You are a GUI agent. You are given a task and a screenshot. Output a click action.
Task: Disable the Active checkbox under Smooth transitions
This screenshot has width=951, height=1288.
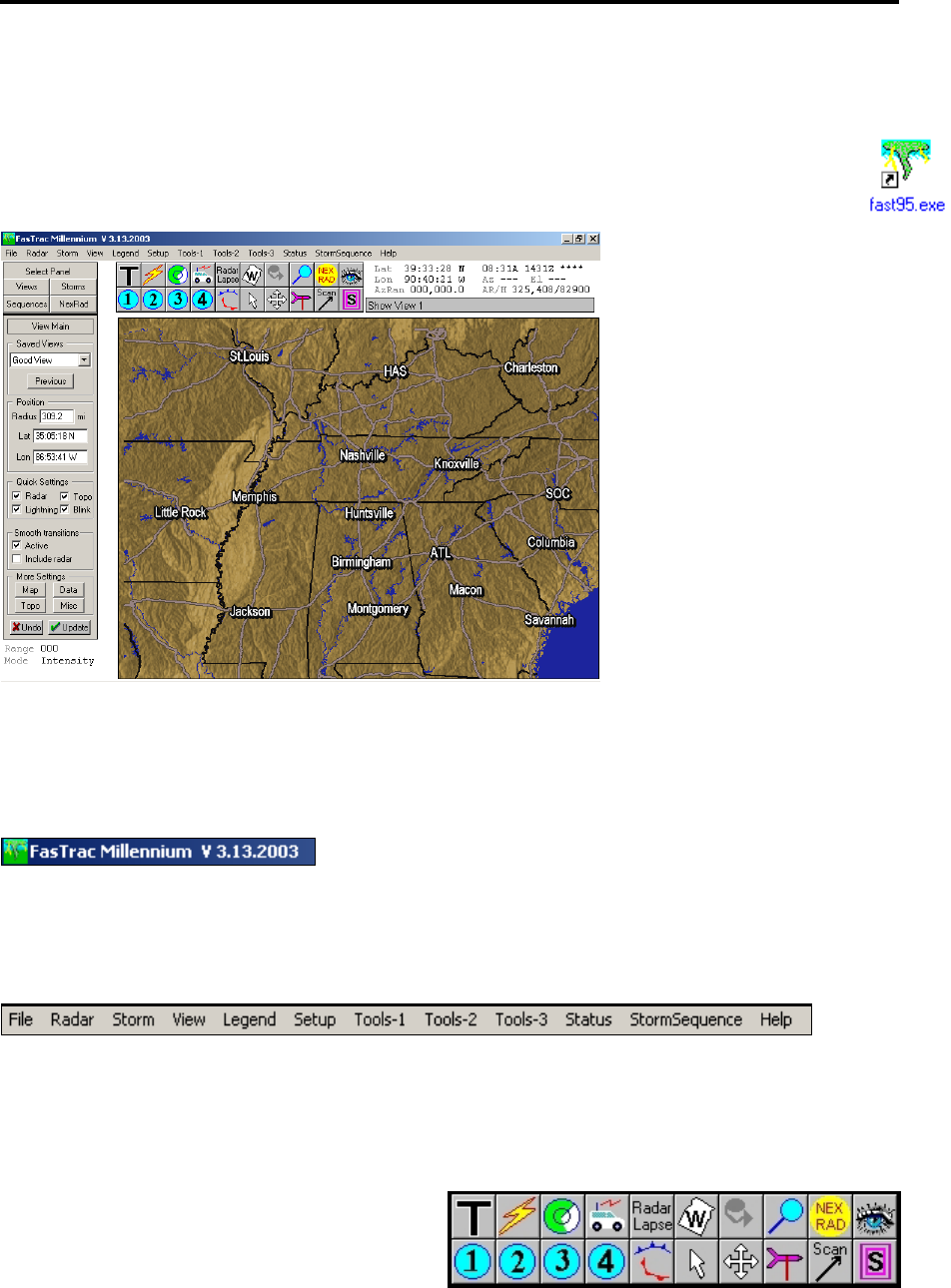pyautogui.click(x=16, y=546)
